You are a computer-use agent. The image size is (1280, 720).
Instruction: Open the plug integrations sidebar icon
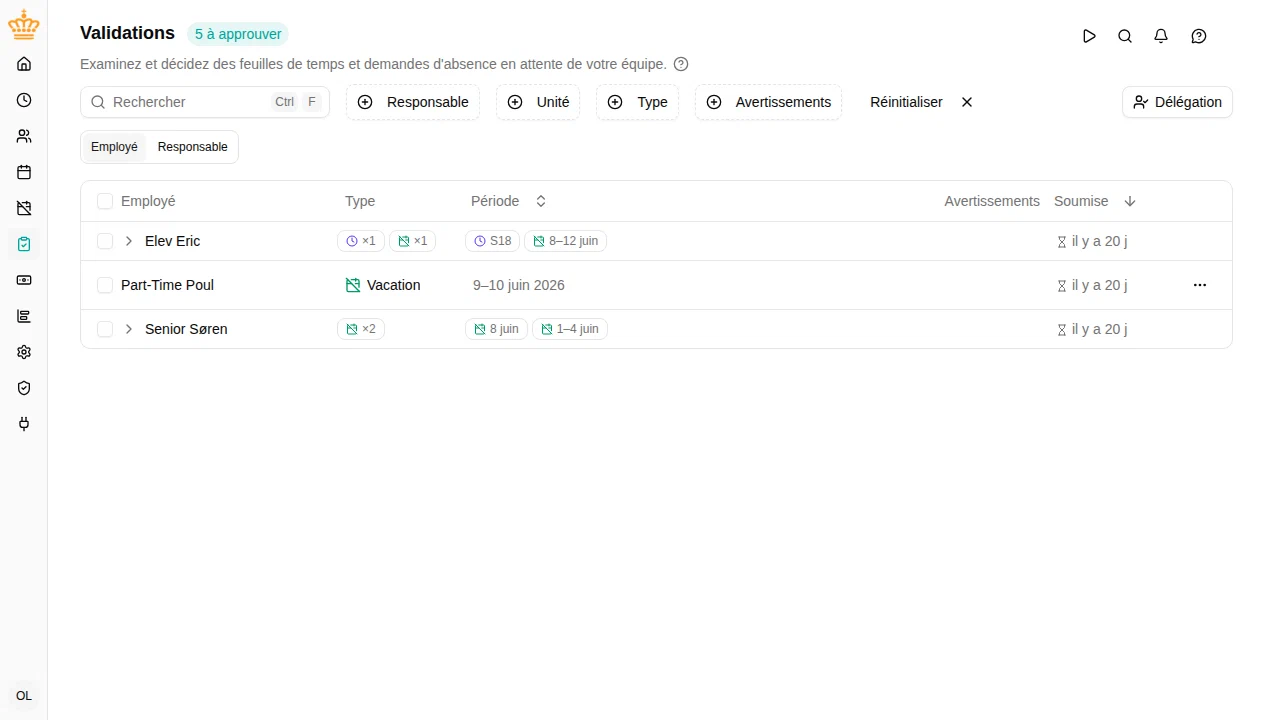tap(24, 424)
